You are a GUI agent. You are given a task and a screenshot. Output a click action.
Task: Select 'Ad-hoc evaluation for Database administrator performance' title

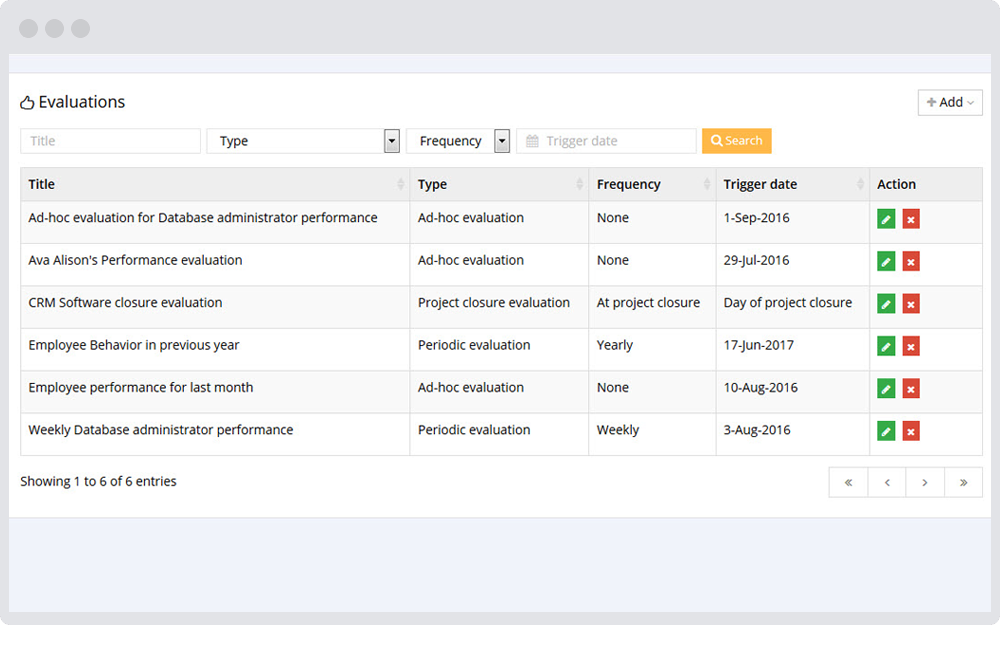tap(203, 217)
